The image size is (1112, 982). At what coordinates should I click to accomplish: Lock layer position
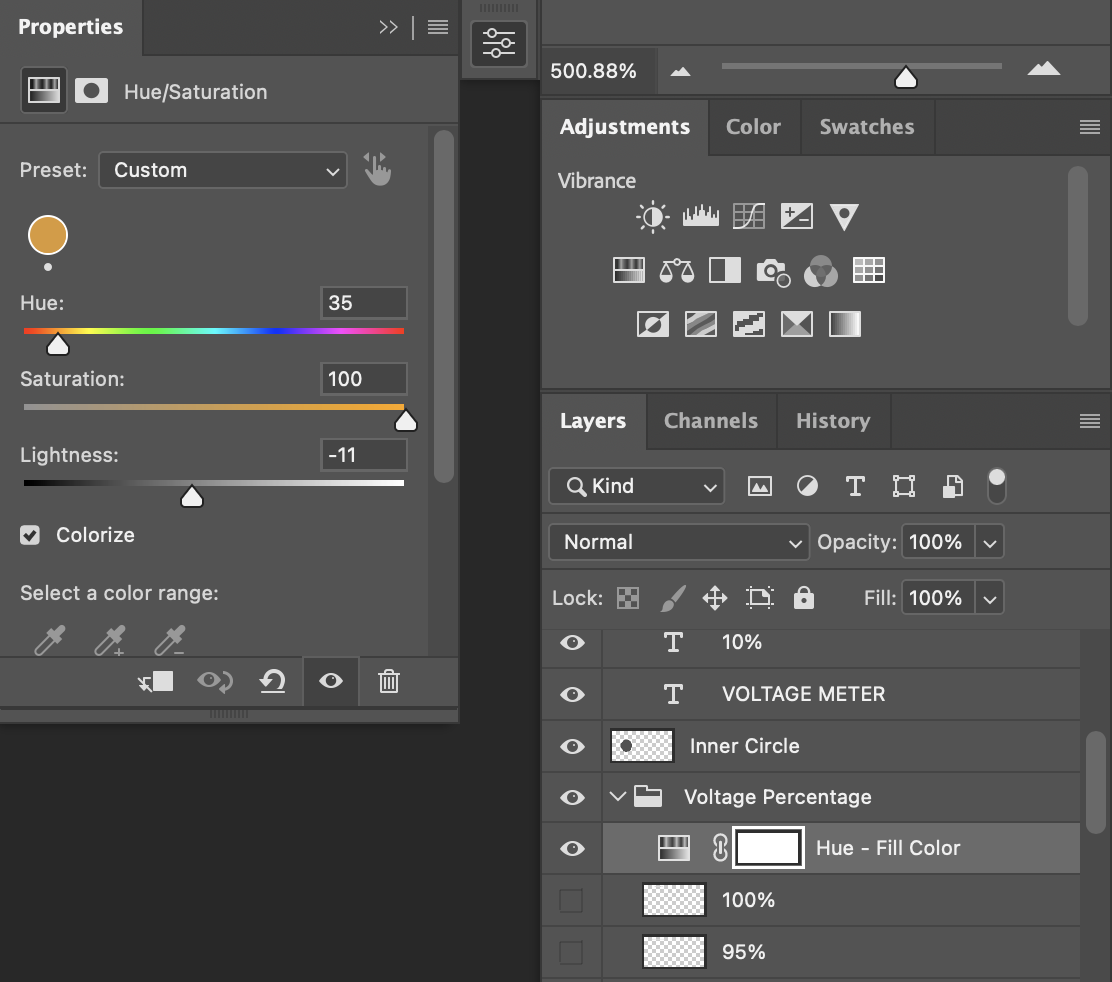tap(715, 598)
